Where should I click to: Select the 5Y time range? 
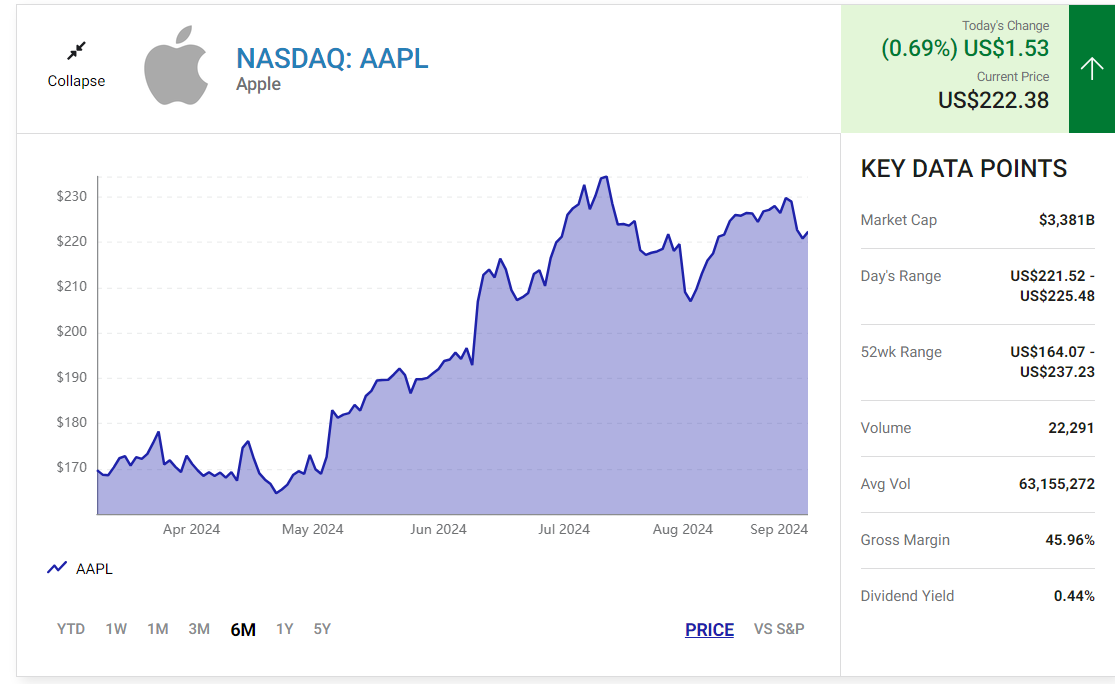coord(322,629)
